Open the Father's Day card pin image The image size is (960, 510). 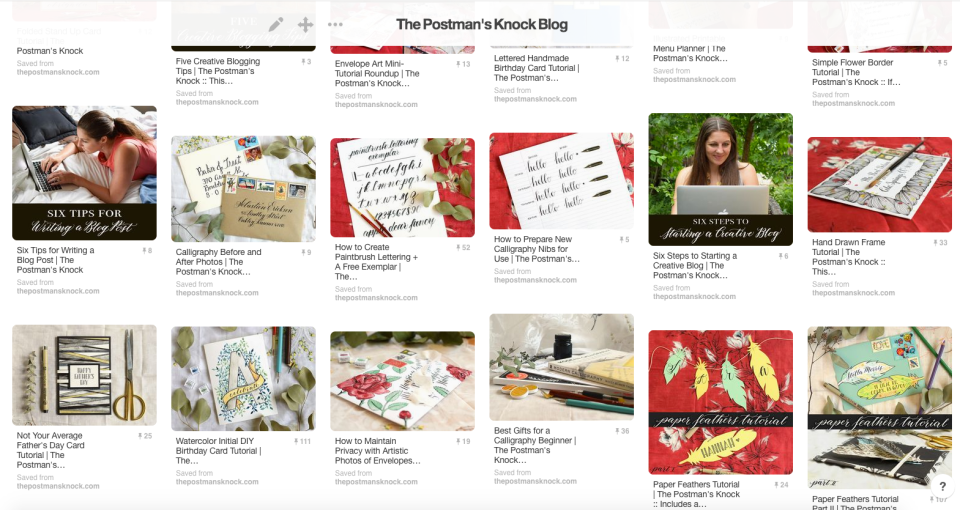(84, 375)
